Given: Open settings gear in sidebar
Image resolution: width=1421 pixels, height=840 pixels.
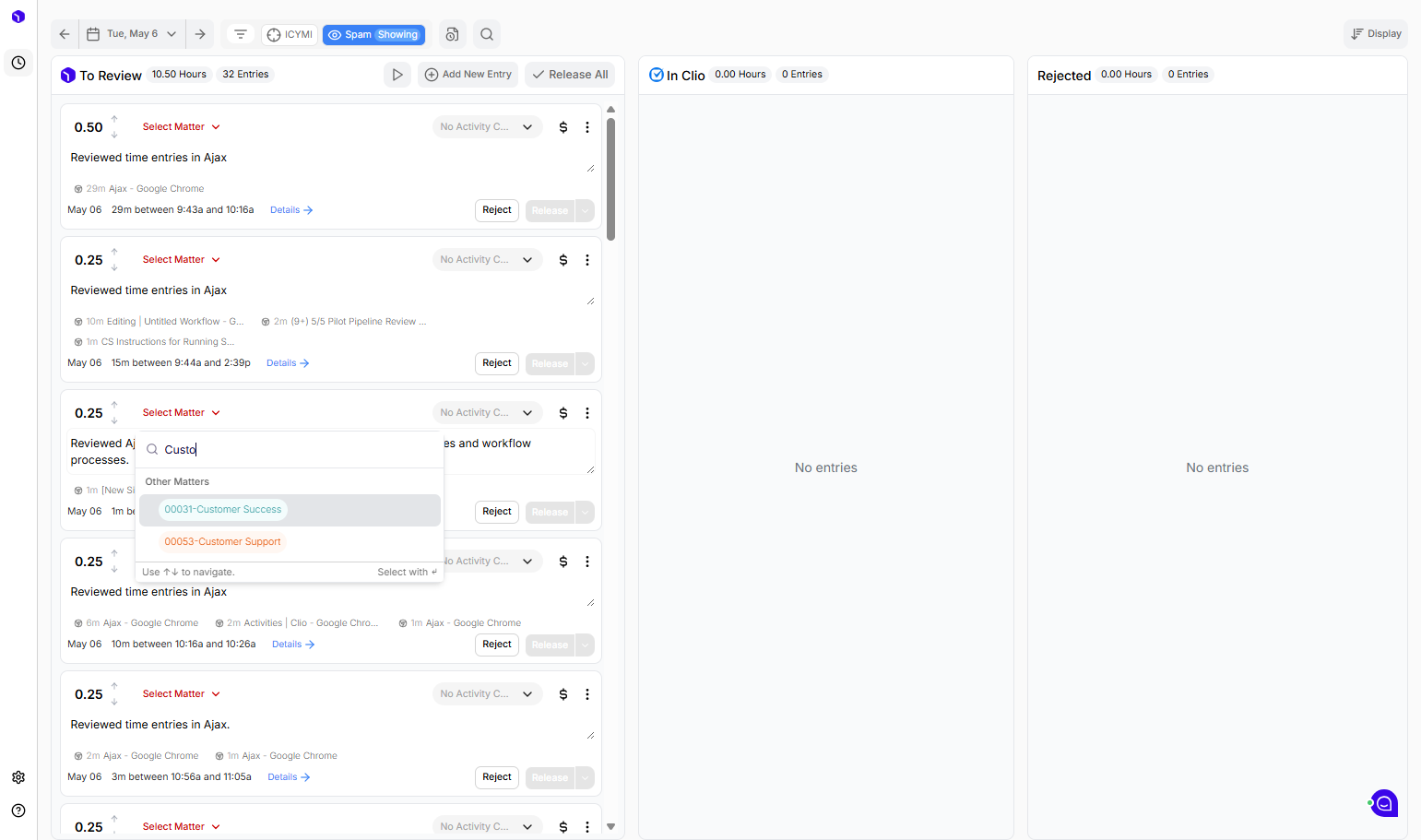Looking at the screenshot, I should [18, 777].
